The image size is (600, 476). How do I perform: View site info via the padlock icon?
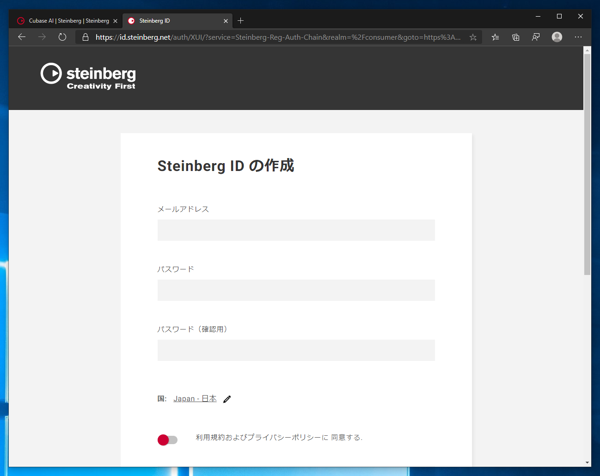point(85,37)
